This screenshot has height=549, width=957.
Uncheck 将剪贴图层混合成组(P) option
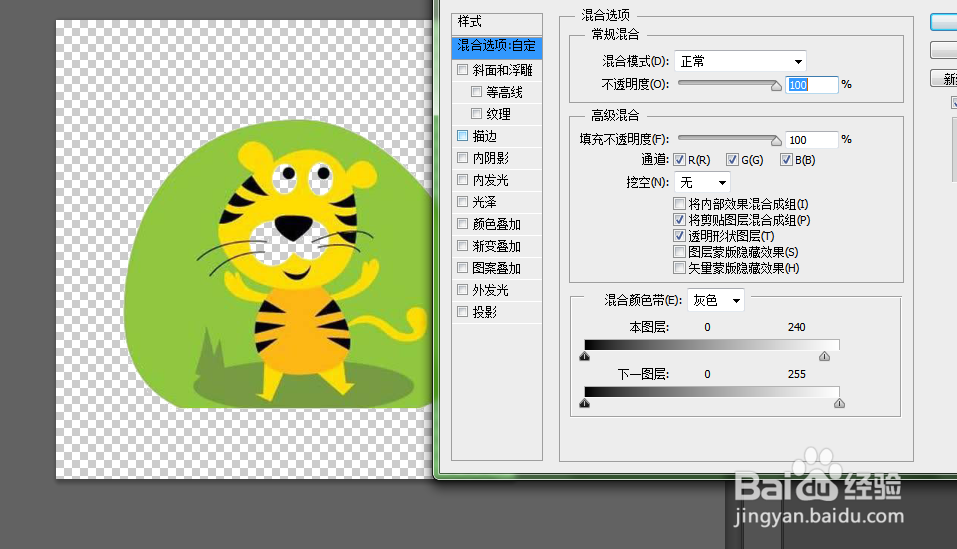click(679, 220)
